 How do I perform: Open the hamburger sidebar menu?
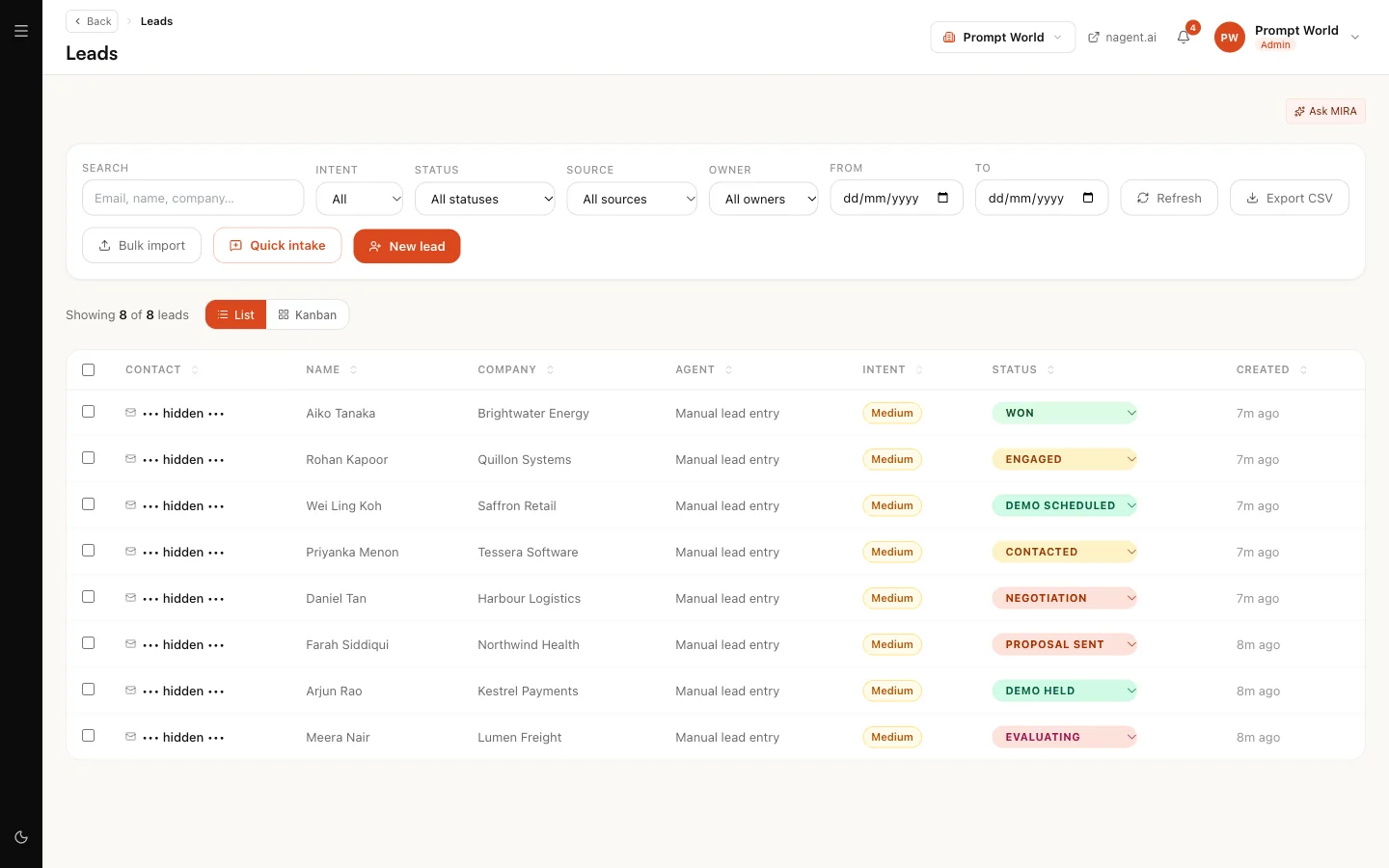click(x=21, y=31)
